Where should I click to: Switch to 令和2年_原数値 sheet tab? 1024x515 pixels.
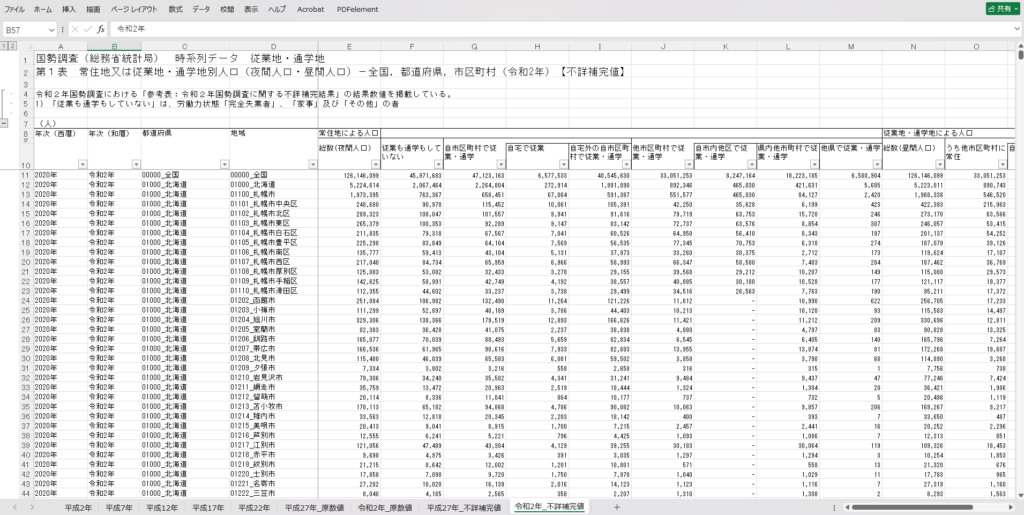385,507
